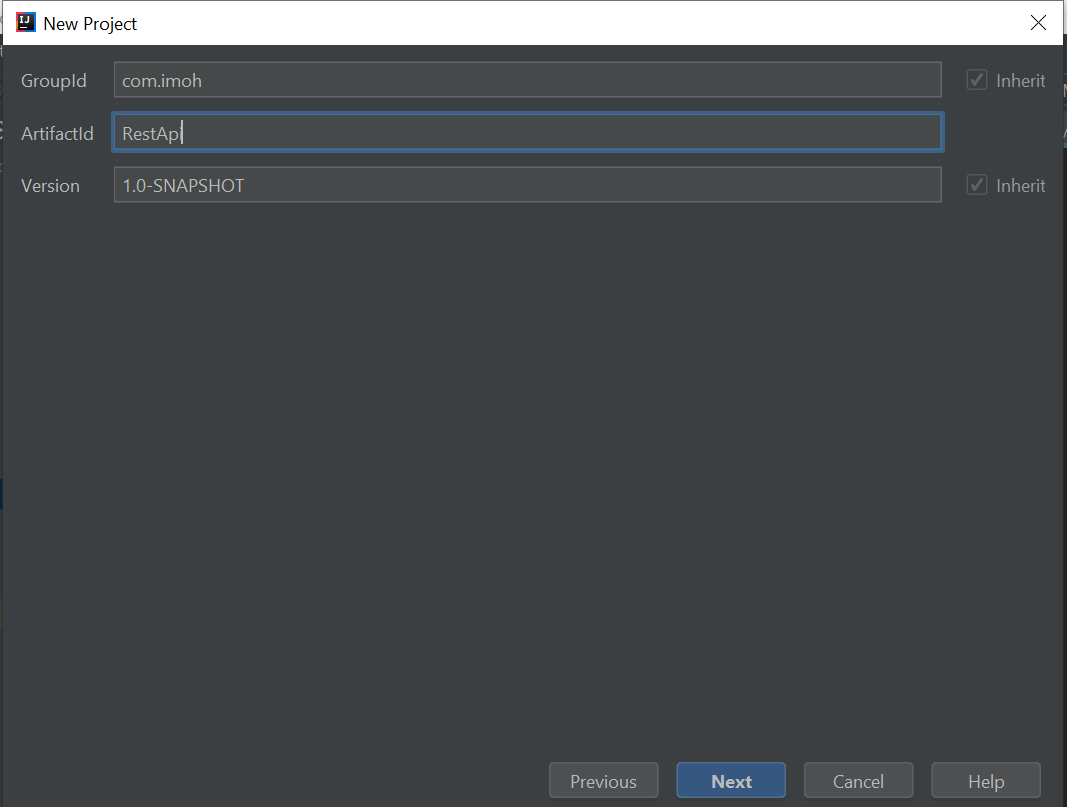Click the IntelliJ IDEA logo in title bar
This screenshot has width=1067, height=807.
[24, 21]
